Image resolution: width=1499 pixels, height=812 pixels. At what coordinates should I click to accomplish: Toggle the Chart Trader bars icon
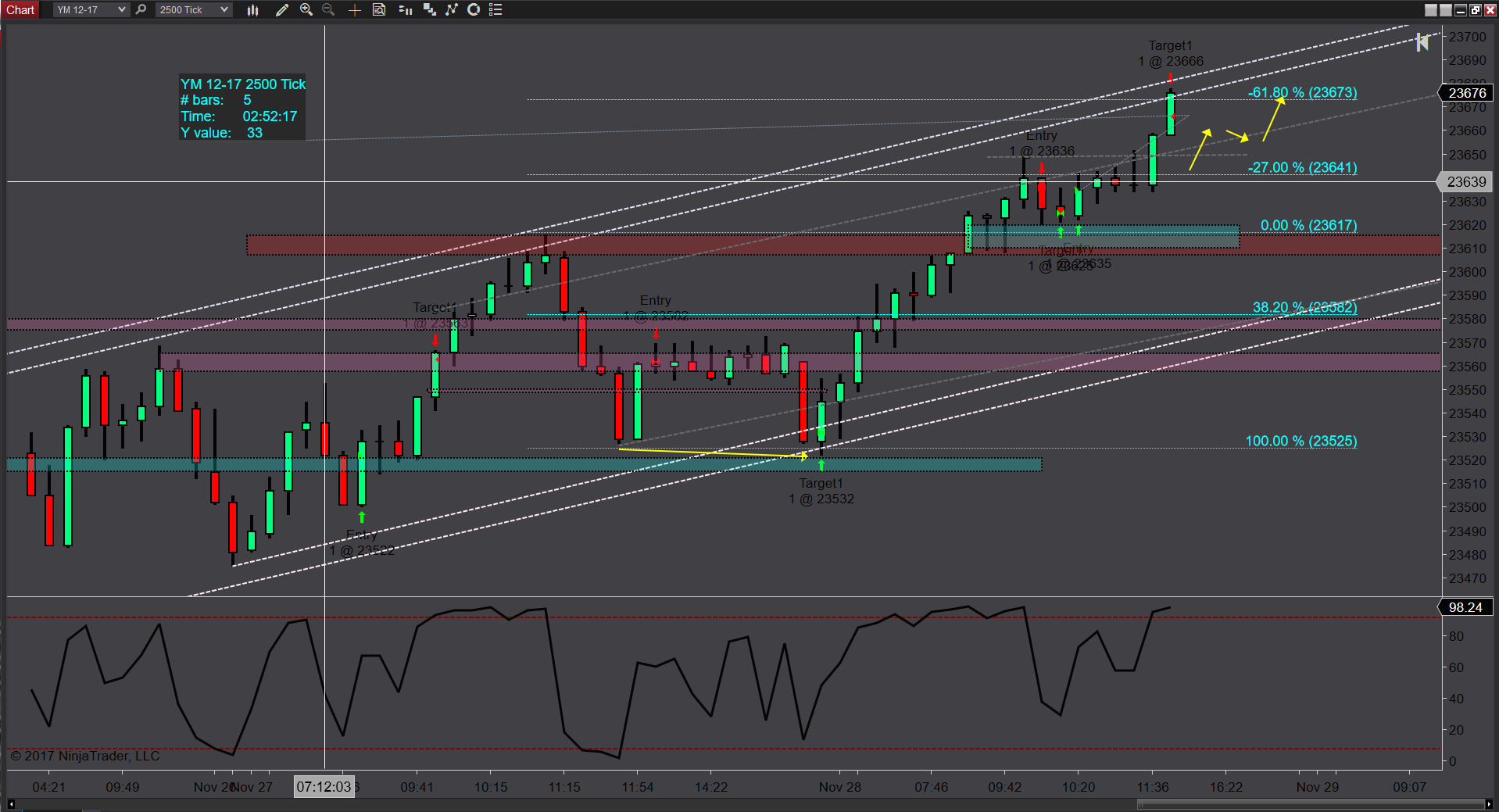coord(405,9)
